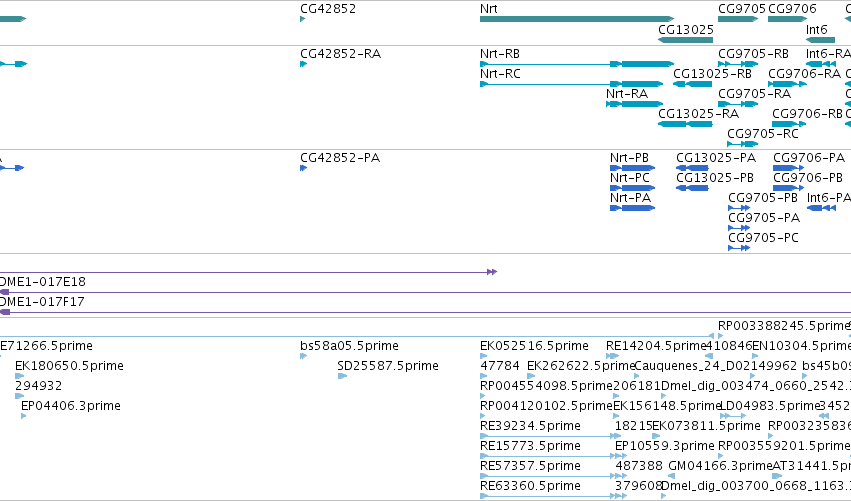
Task: Select protein CG9706-PB
Action: tap(808, 178)
